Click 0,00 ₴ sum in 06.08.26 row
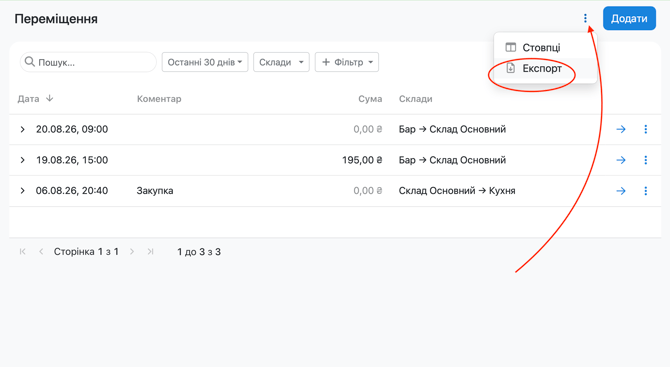The image size is (670, 367). 367,191
